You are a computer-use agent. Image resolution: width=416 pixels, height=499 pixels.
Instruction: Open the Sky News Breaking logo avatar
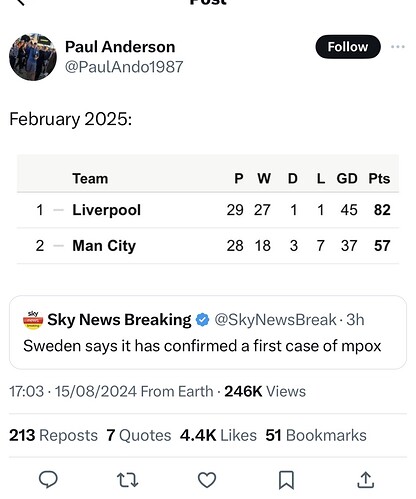pyautogui.click(x=33, y=320)
